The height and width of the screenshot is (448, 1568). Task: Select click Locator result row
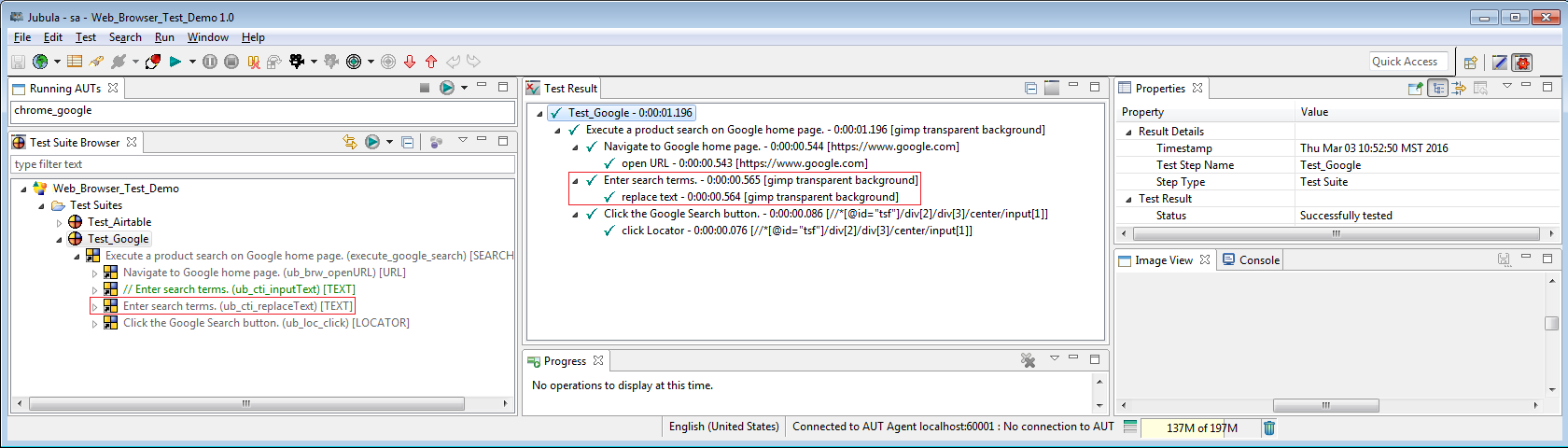pos(796,231)
